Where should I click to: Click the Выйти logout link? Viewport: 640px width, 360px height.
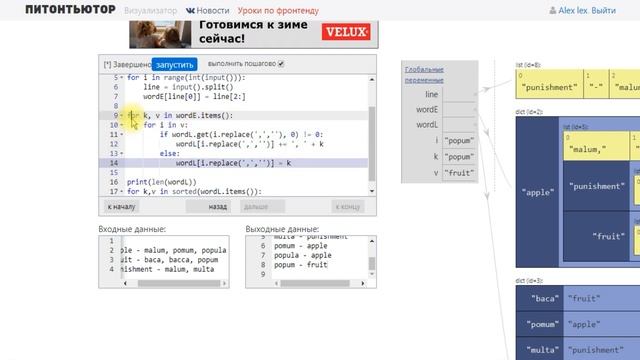pos(603,11)
